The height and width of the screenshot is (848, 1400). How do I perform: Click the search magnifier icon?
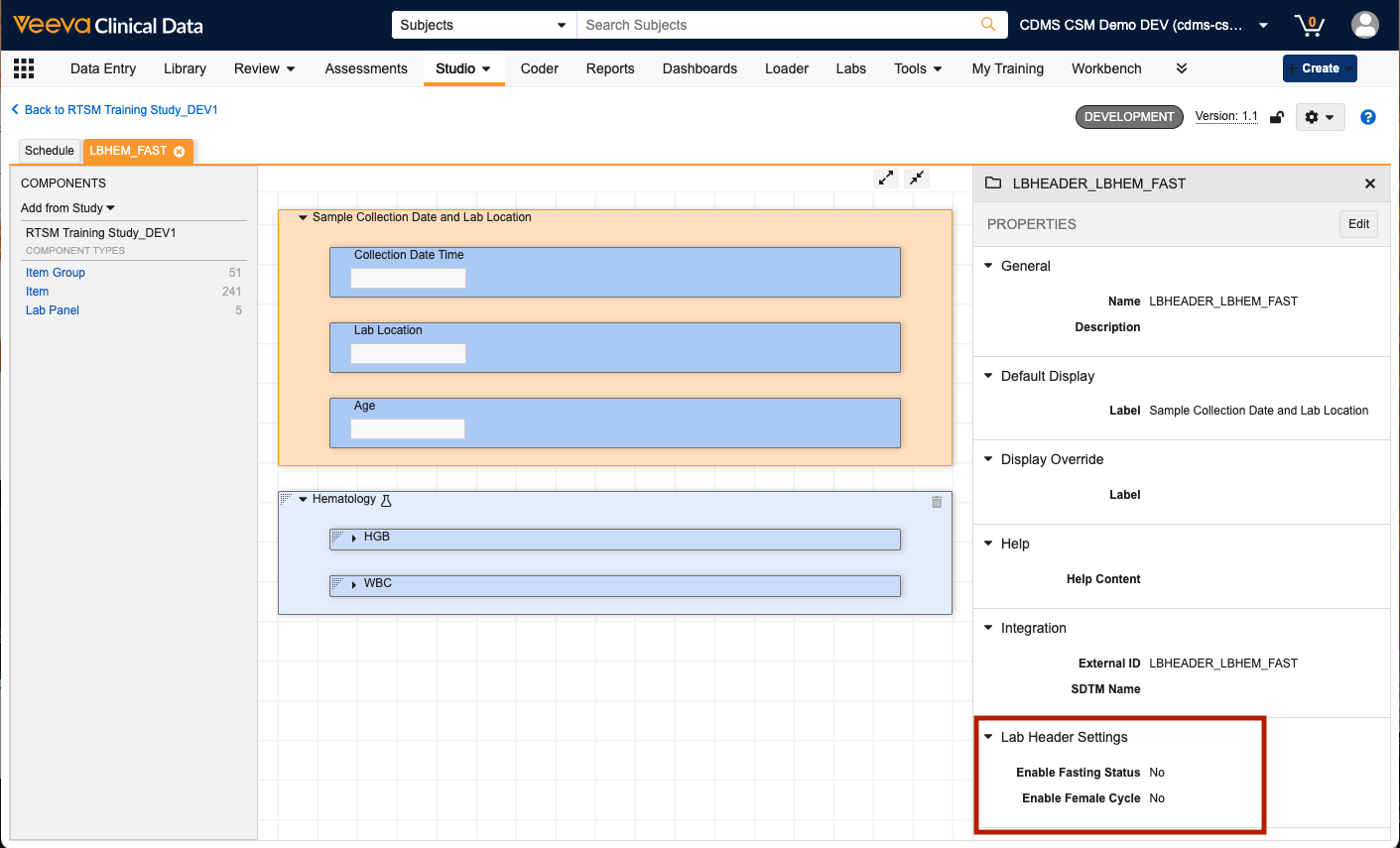tap(988, 25)
